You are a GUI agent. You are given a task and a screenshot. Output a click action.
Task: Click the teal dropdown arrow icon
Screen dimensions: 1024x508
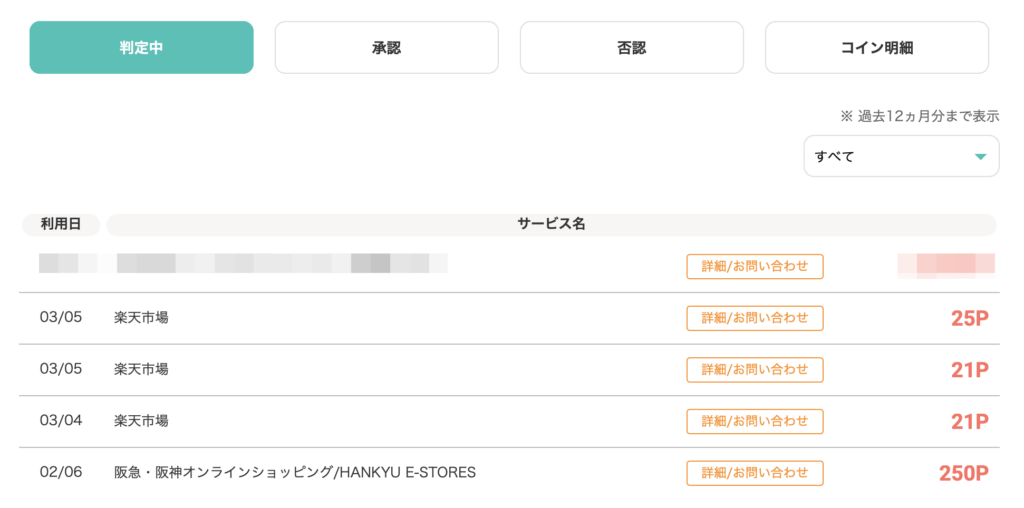tap(980, 156)
